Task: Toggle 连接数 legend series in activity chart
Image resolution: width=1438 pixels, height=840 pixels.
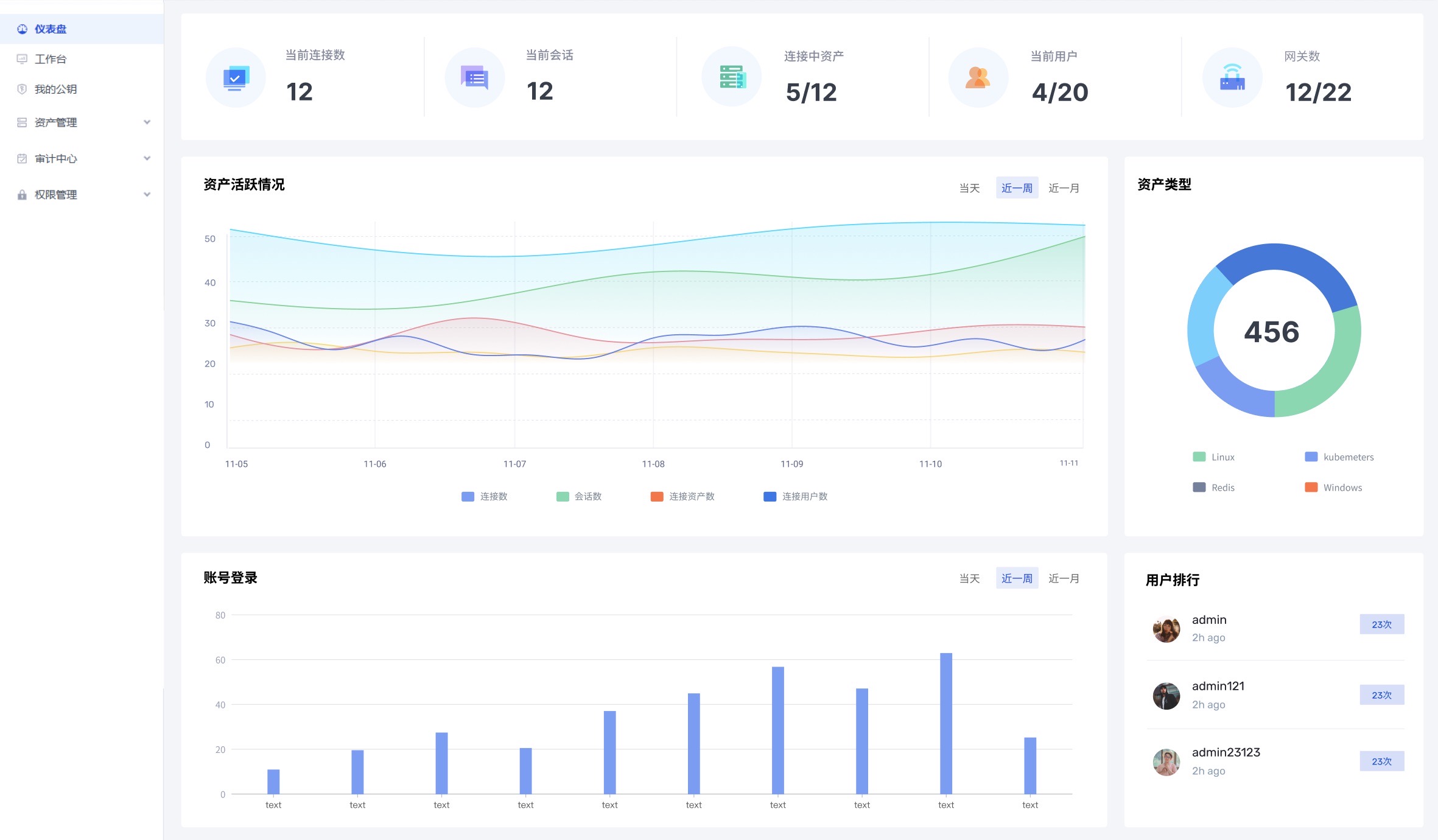Action: pyautogui.click(x=485, y=497)
